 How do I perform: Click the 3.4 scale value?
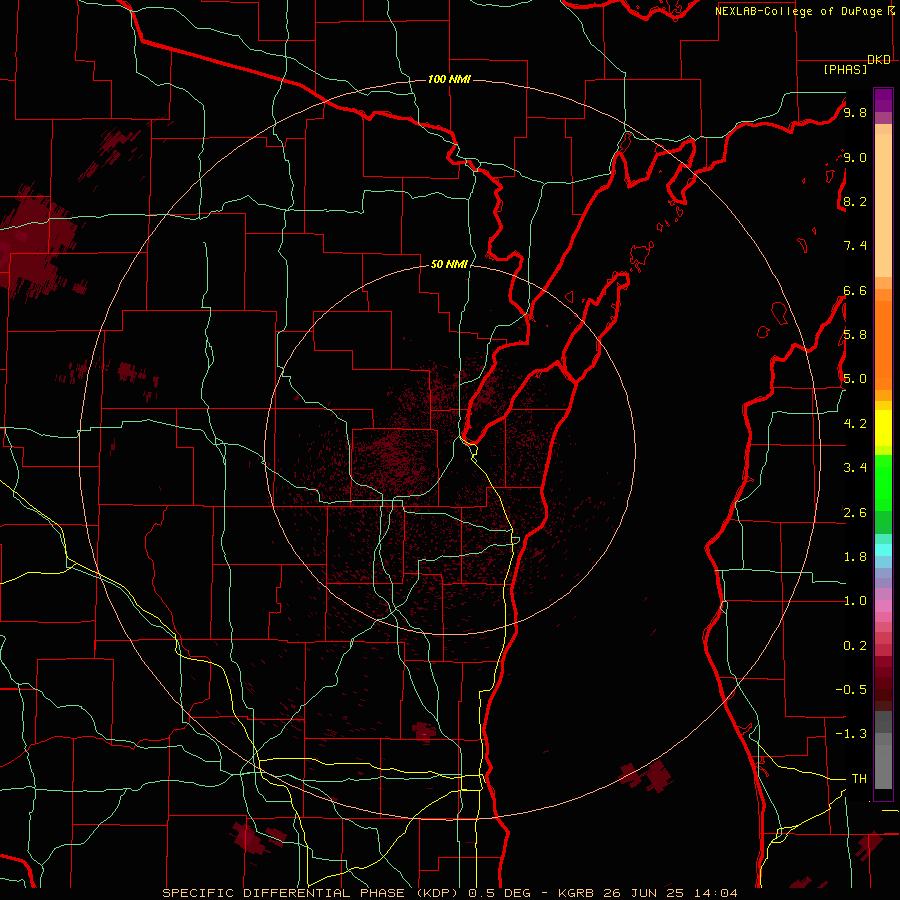855,468
